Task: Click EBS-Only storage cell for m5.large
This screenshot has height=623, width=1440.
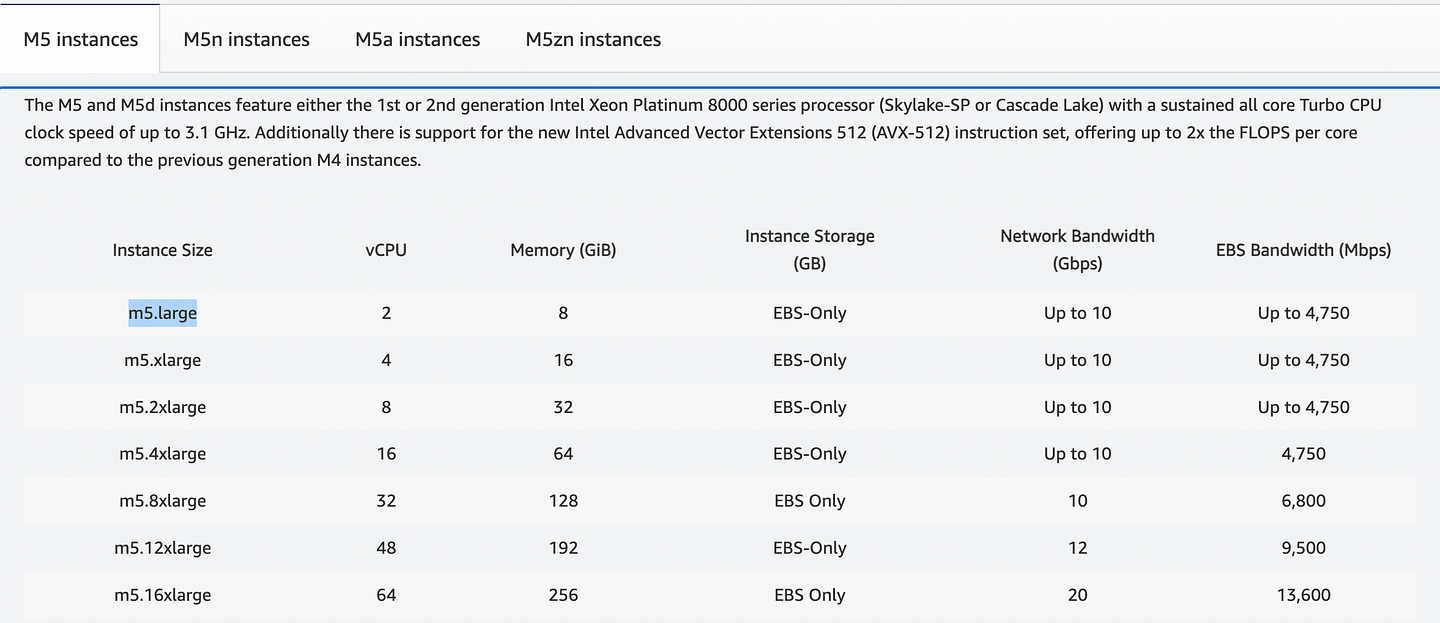Action: (809, 313)
